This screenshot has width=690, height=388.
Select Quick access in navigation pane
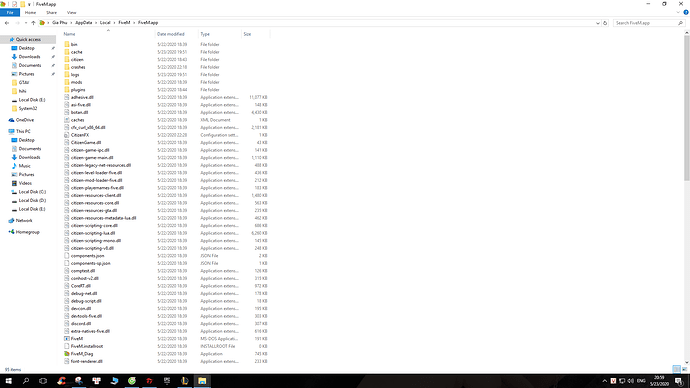(x=28, y=40)
